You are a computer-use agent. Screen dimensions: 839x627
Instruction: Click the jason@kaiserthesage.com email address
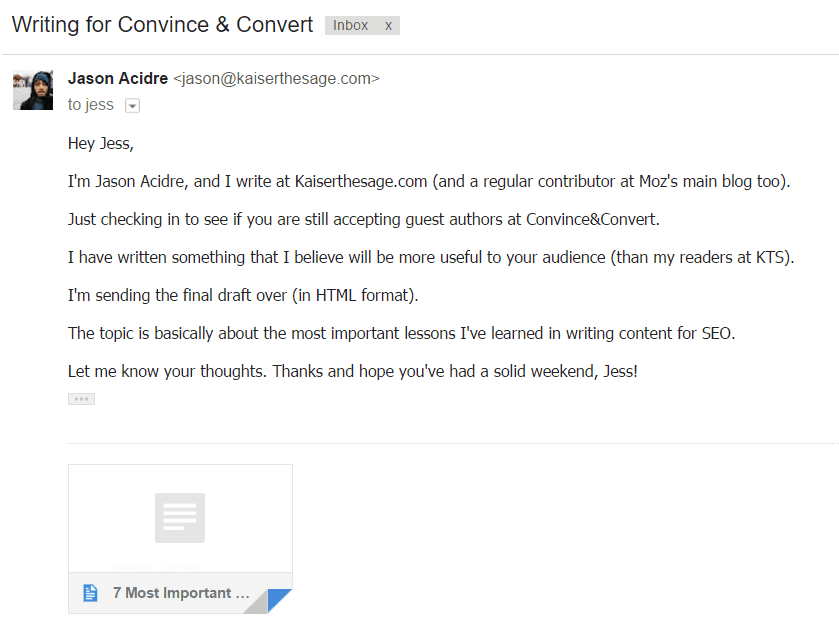coord(276,78)
